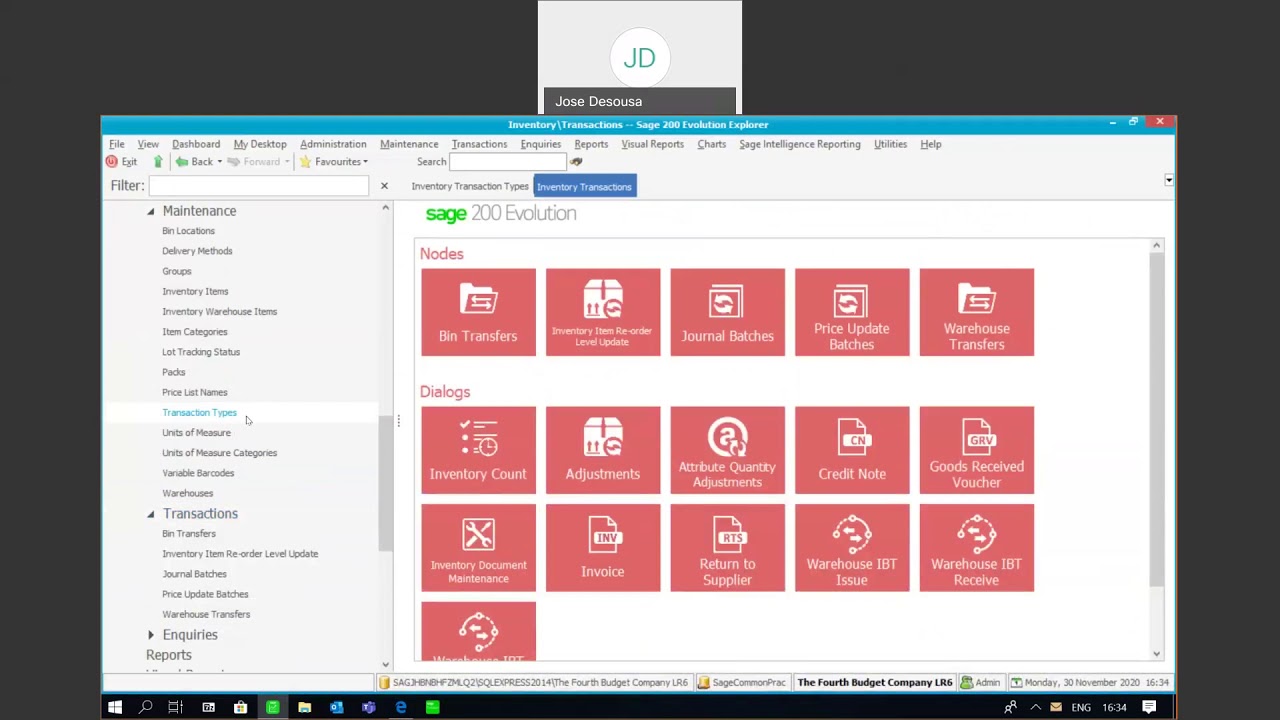Viewport: 1280px width, 720px height.
Task: Select Warehouses in the tree
Action: coord(187,494)
